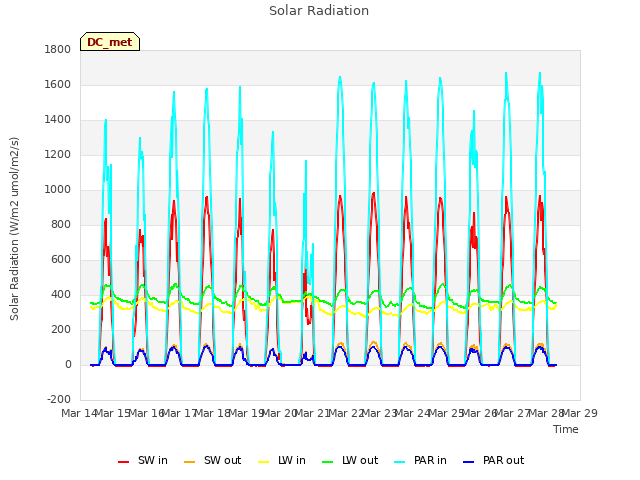The image size is (640, 480).
Task: Click the Solar Radiation chart title
Action: (319, 11)
